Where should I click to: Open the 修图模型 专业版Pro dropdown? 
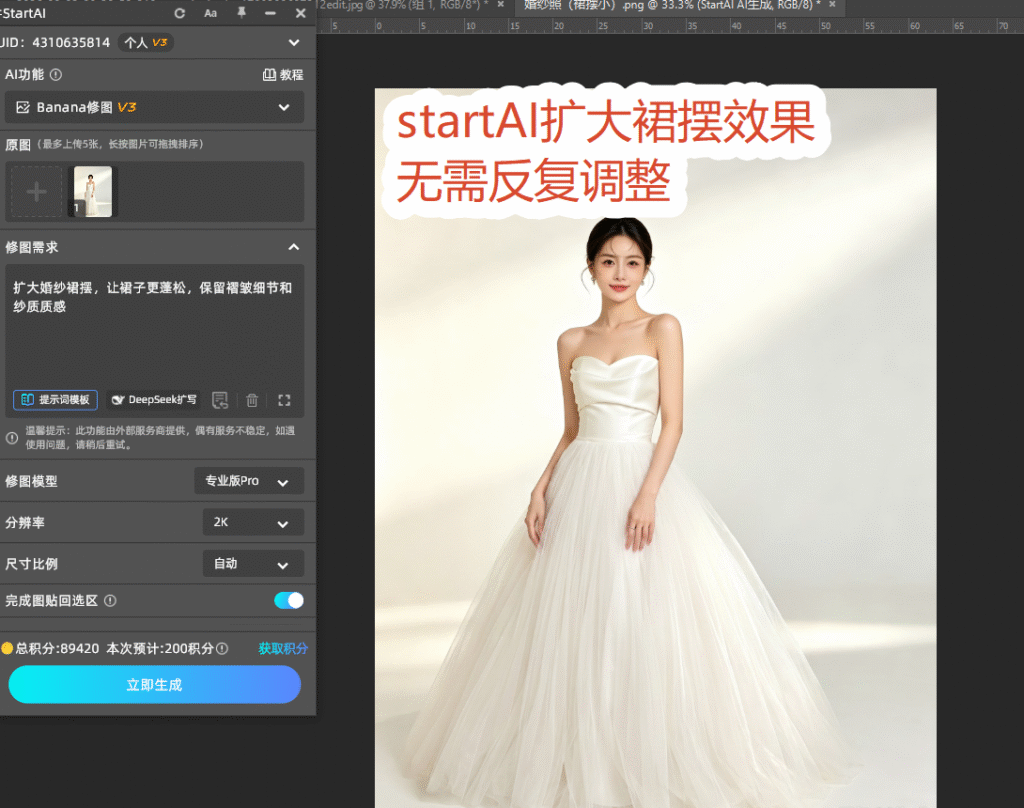[x=249, y=481]
